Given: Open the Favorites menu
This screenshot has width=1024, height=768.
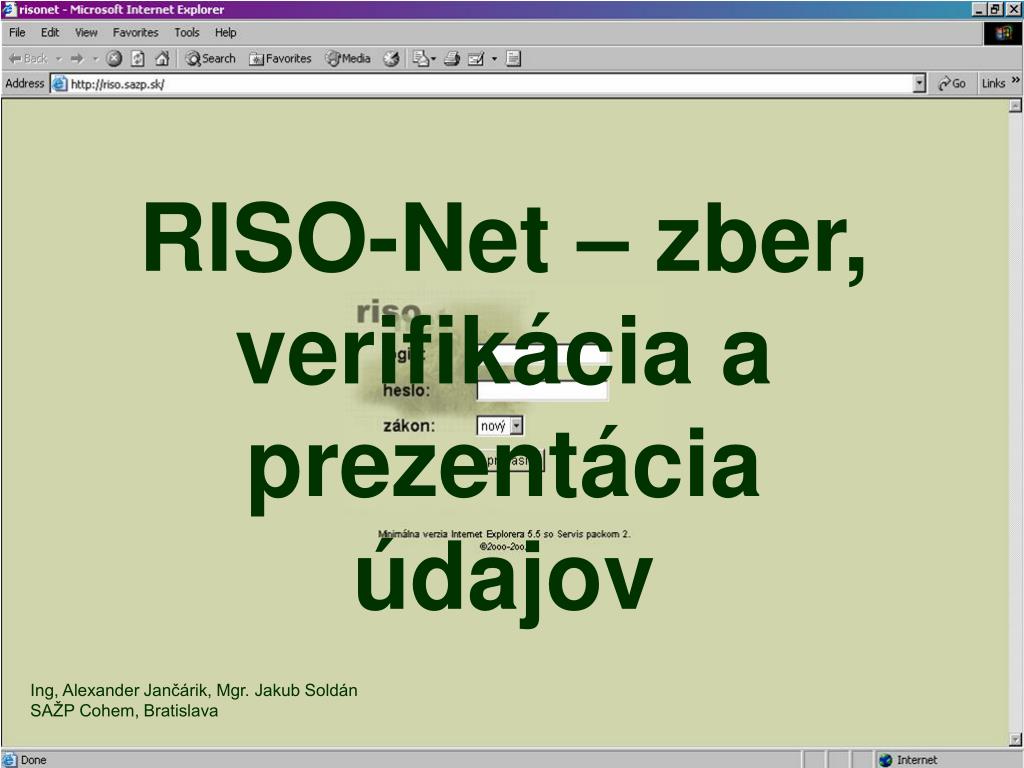Looking at the screenshot, I should [135, 32].
